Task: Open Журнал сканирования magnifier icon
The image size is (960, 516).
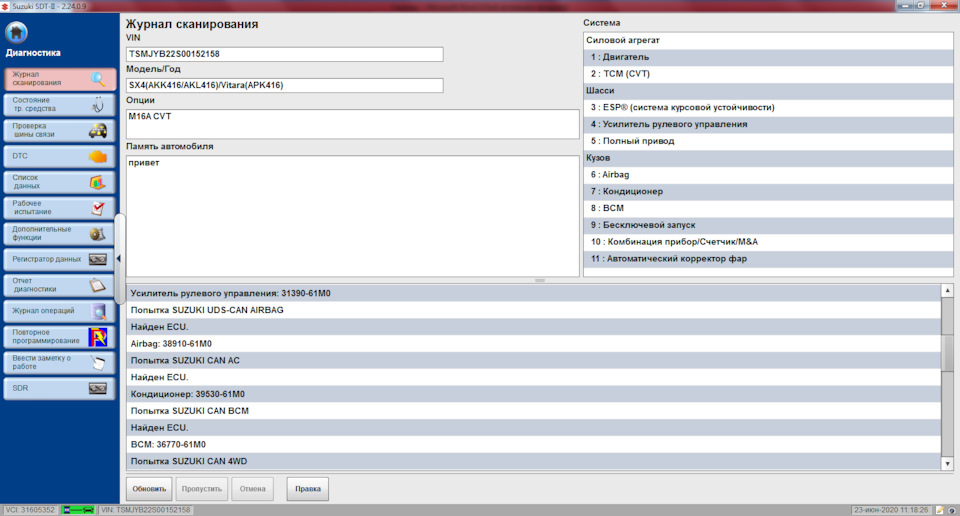Action: coord(98,79)
